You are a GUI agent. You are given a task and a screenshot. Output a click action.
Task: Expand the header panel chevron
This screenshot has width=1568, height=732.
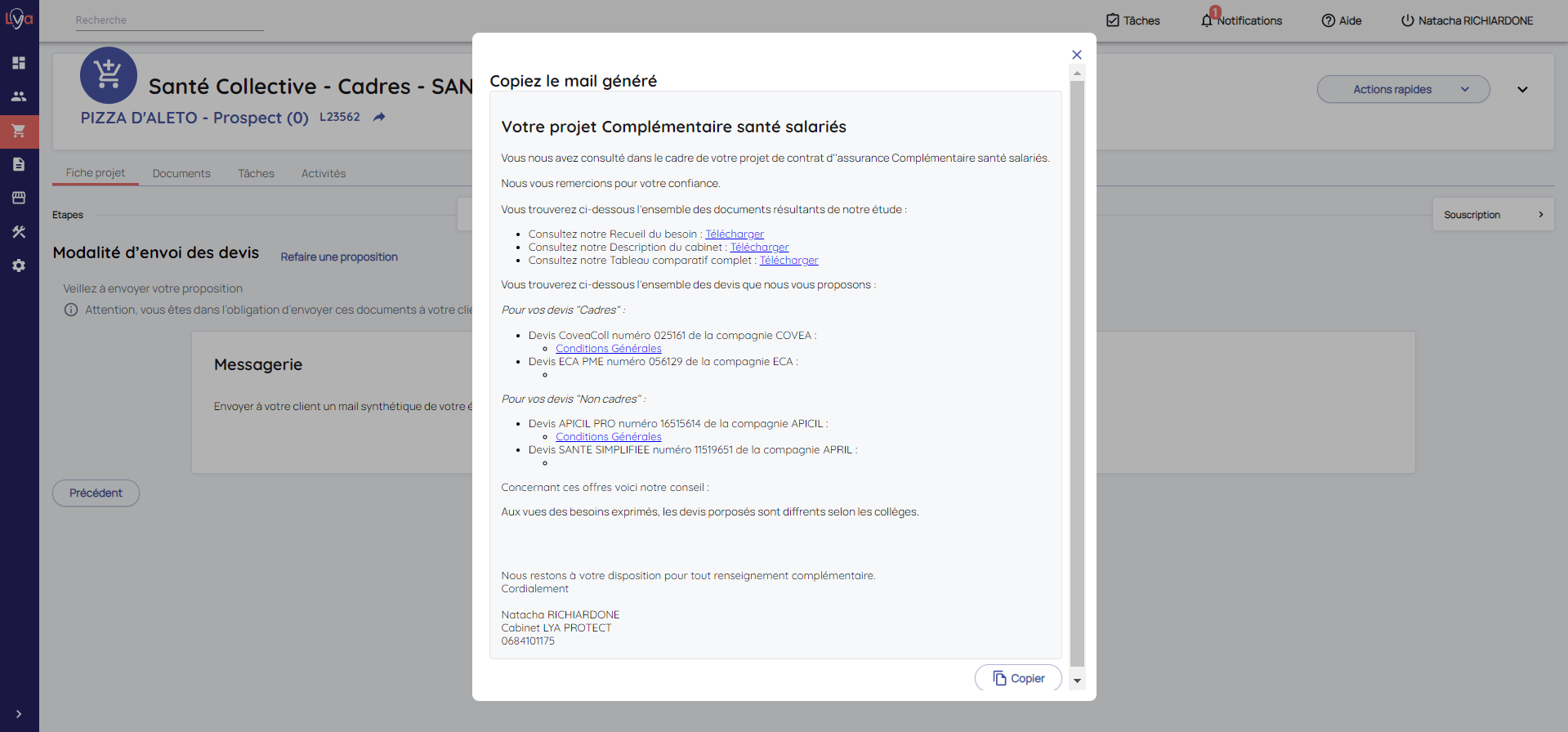tap(1522, 90)
